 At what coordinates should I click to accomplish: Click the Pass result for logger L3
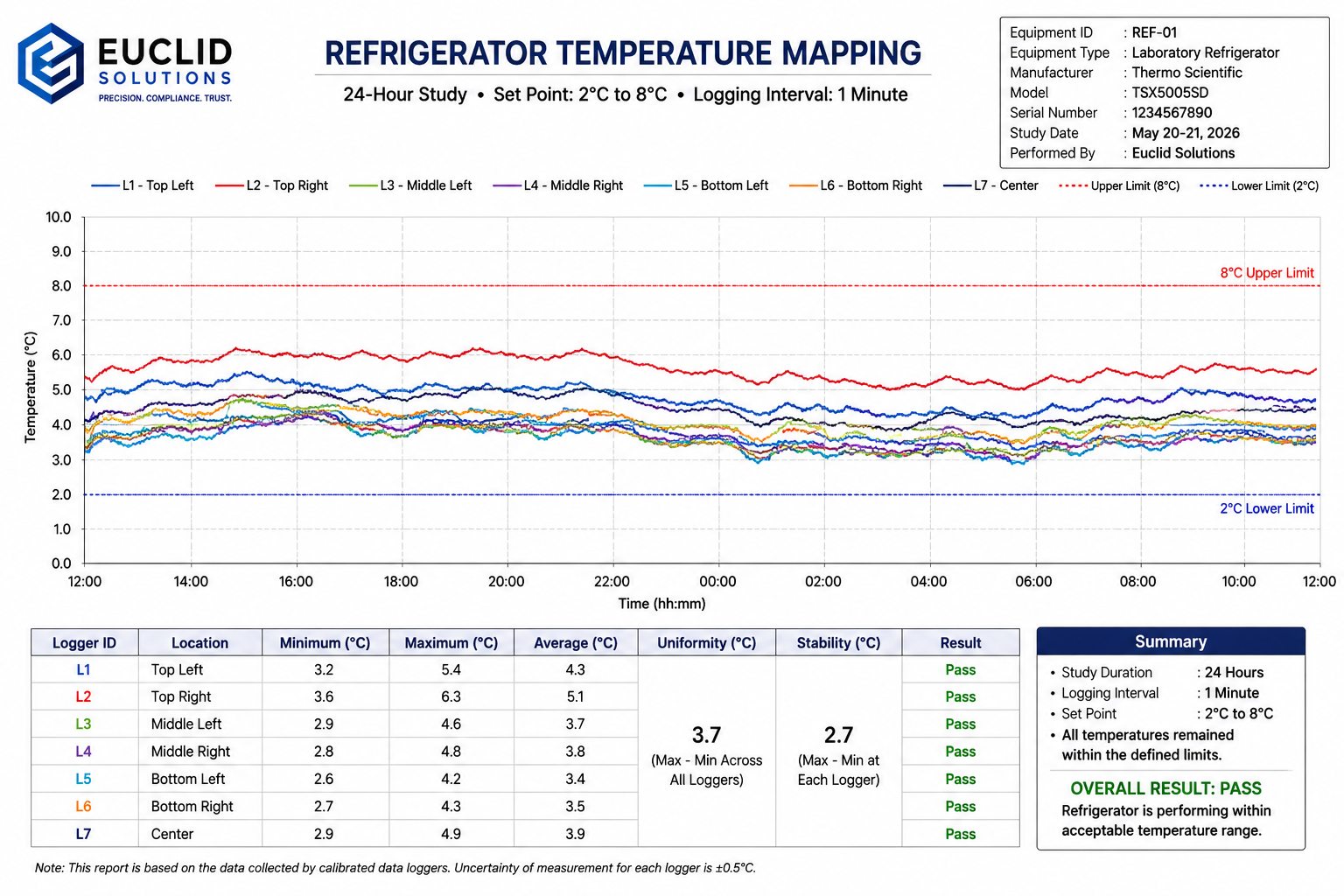pyautogui.click(x=960, y=724)
